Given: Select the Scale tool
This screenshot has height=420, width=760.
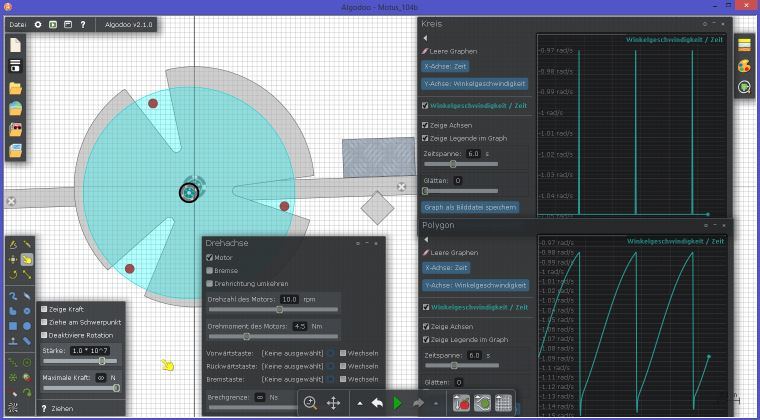Looking at the screenshot, I should (x=27, y=275).
